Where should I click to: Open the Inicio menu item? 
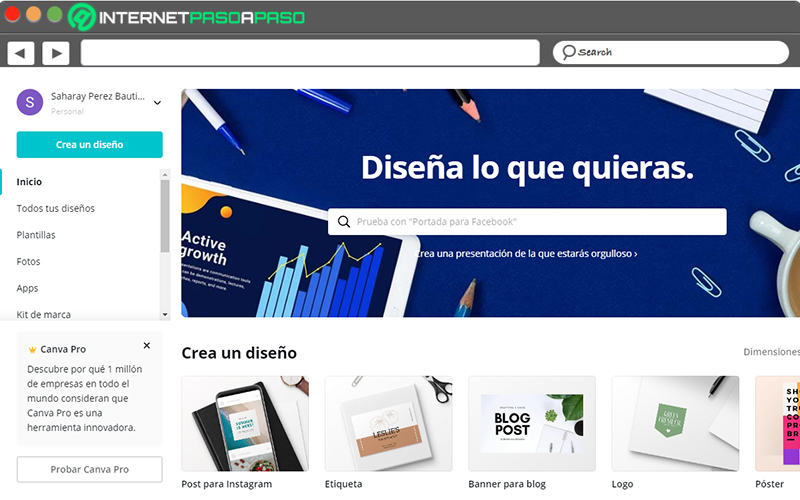[29, 182]
